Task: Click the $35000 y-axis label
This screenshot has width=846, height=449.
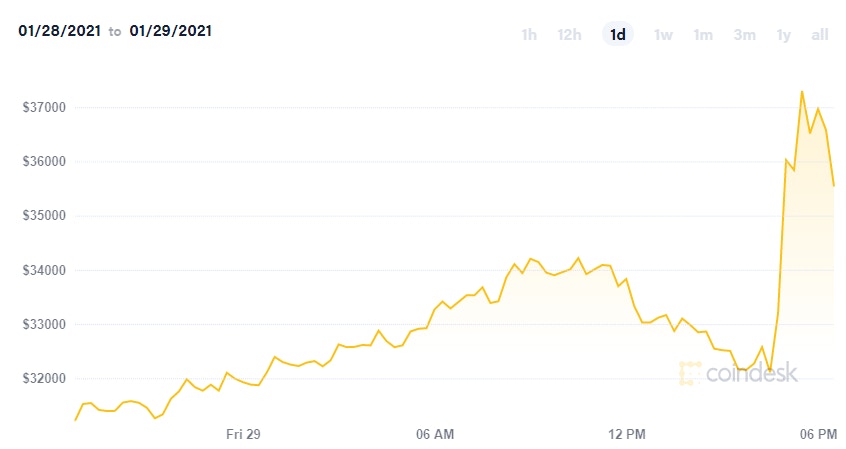Action: click(x=43, y=216)
